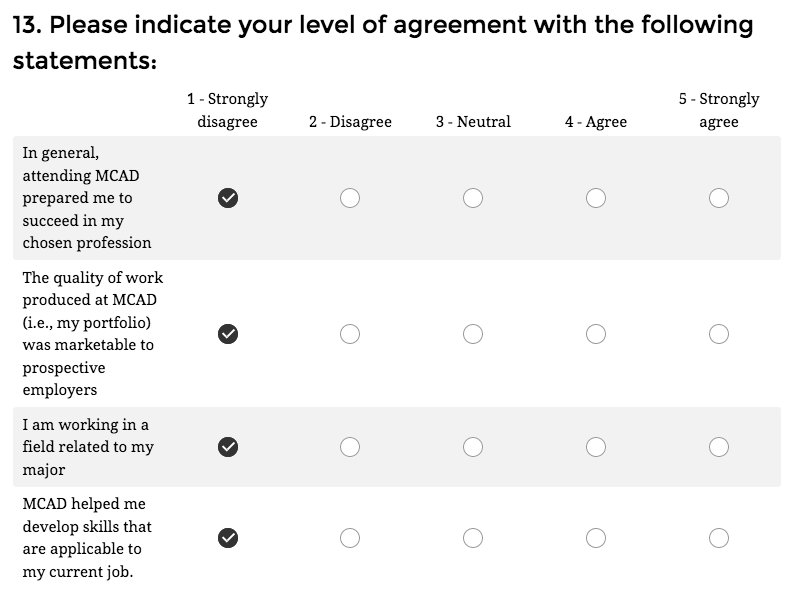Image resolution: width=803 pixels, height=605 pixels.
Task: Select 'Disagree' for skills applicable to current job
Action: pos(350,538)
